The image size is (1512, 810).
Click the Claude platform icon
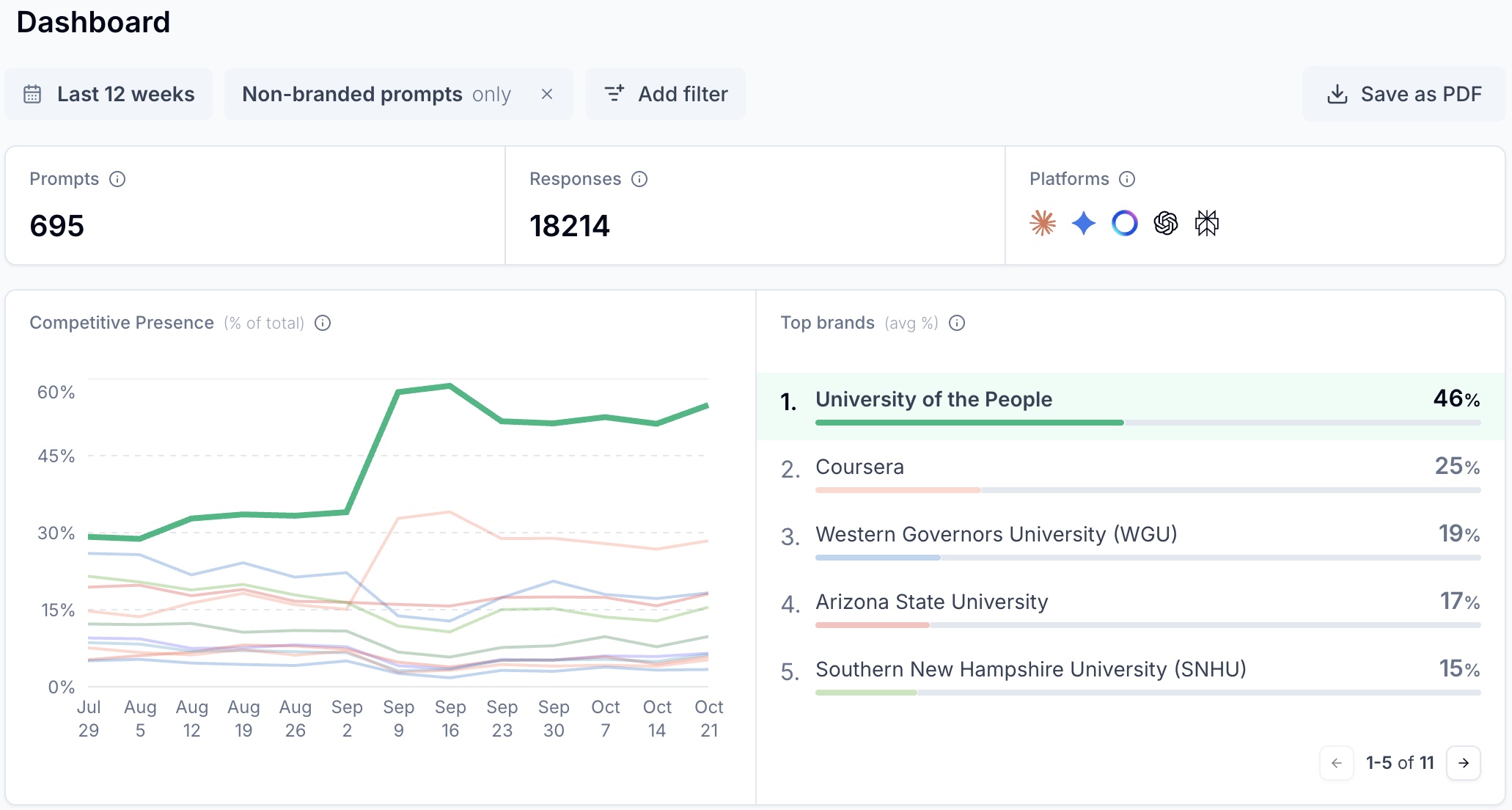click(1043, 223)
